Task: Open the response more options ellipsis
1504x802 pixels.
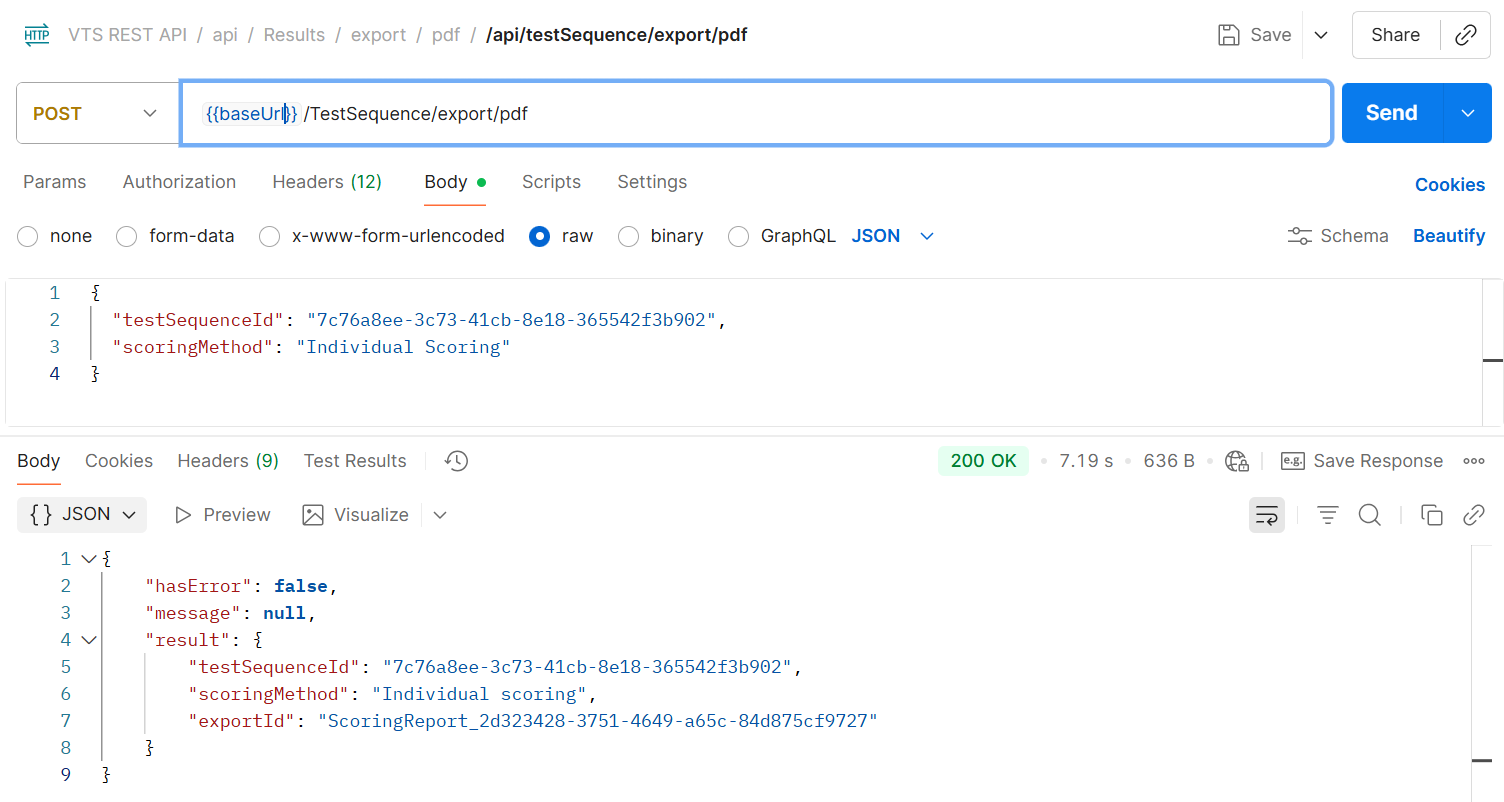Action: [x=1473, y=461]
